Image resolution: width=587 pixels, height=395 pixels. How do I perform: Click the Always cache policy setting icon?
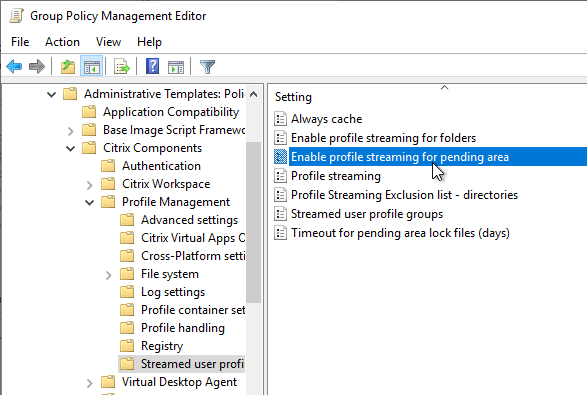[280, 119]
